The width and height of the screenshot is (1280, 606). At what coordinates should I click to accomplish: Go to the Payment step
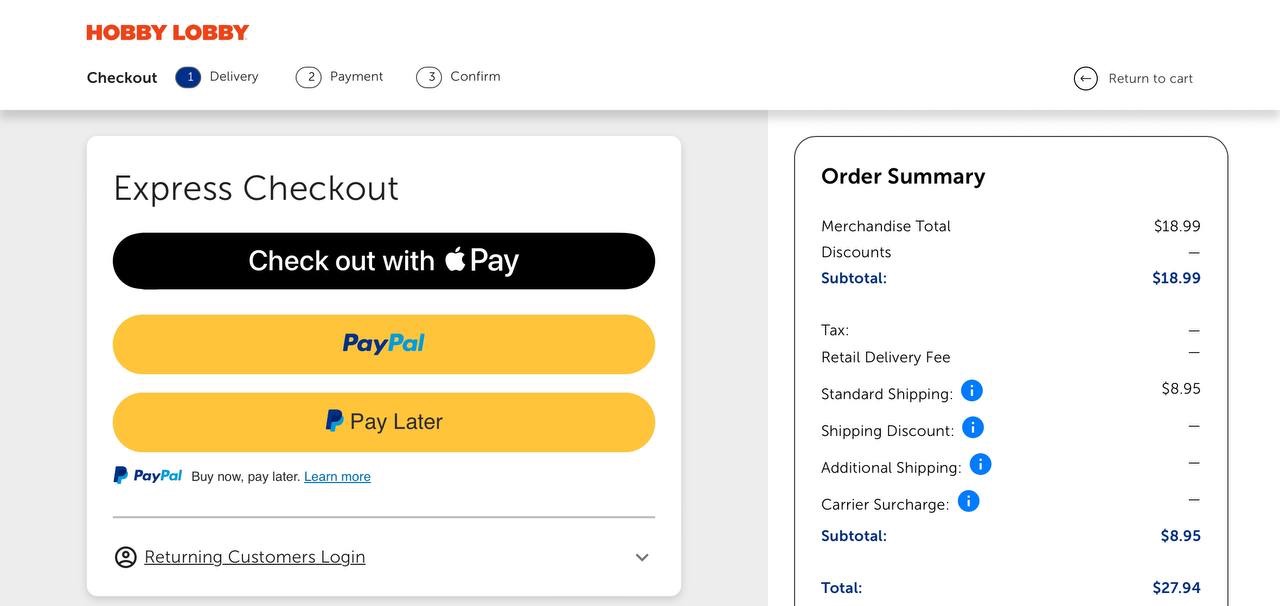[340, 77]
